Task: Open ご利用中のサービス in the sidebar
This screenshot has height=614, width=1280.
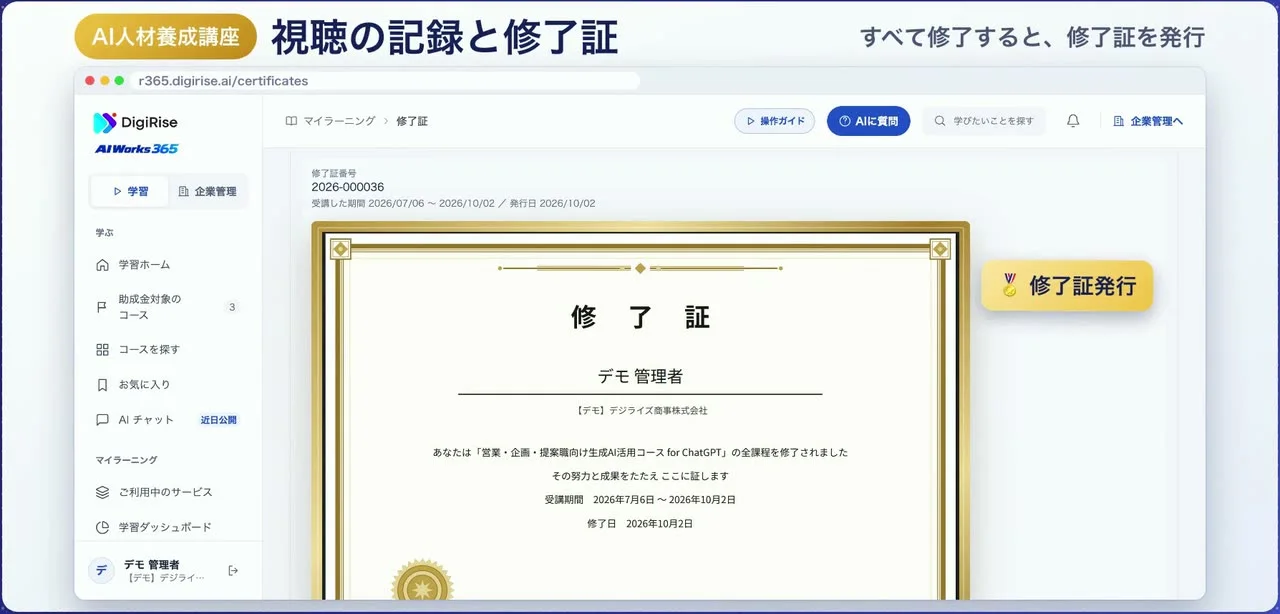Action: [168, 492]
